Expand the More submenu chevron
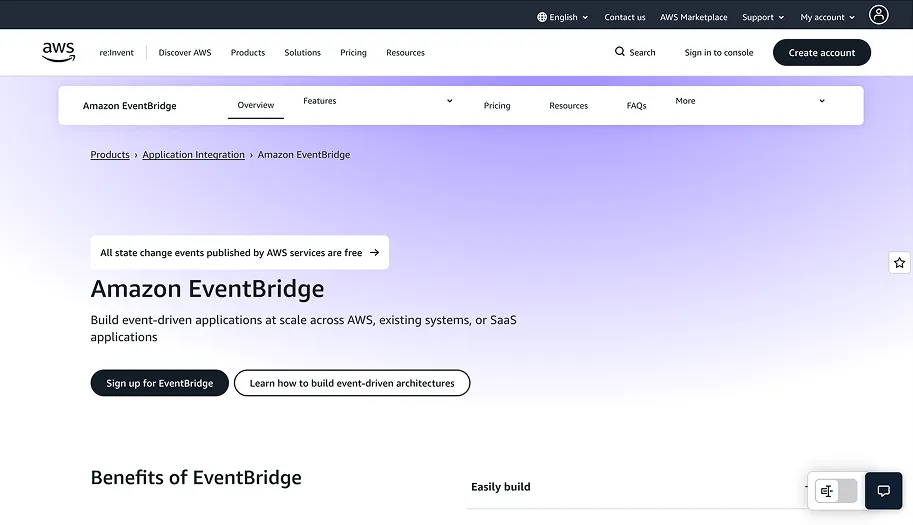This screenshot has height=525, width=913. coord(822,101)
